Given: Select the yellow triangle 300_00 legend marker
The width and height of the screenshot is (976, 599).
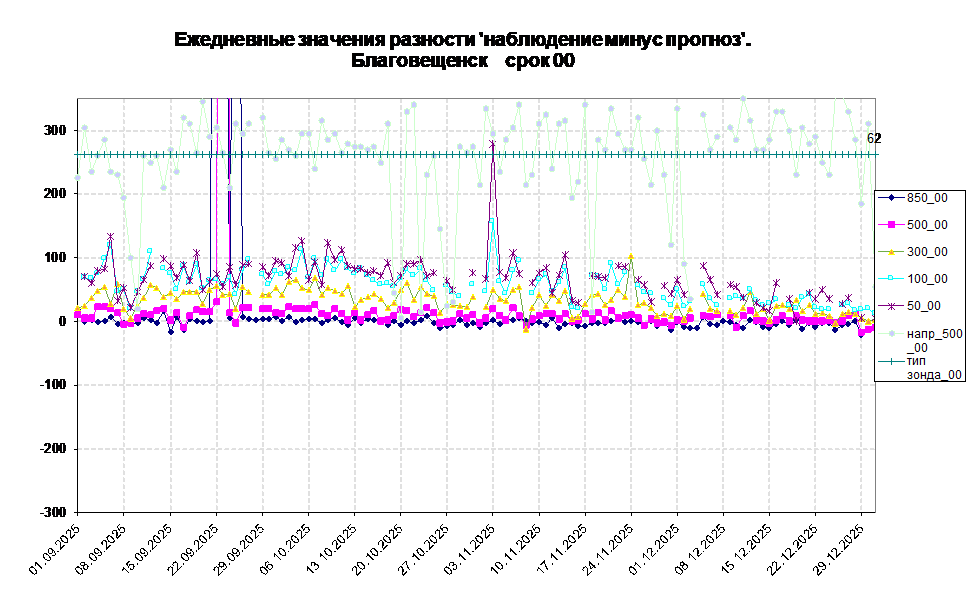Looking at the screenshot, I should pos(890,252).
